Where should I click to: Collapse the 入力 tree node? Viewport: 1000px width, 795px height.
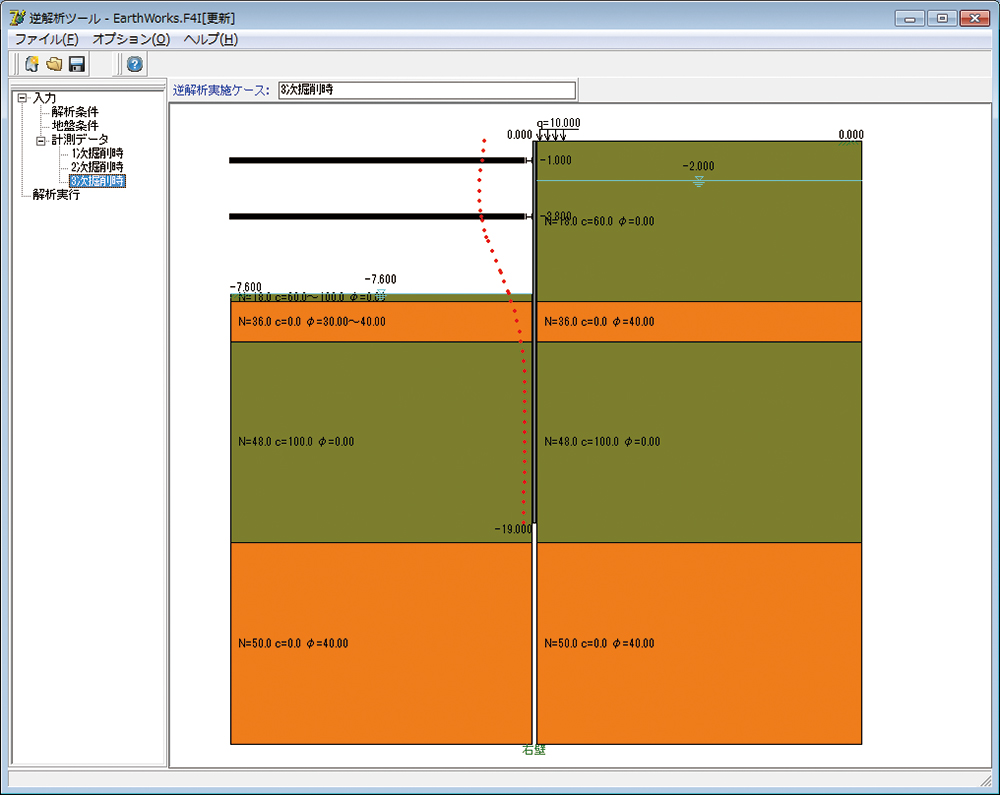point(23,98)
